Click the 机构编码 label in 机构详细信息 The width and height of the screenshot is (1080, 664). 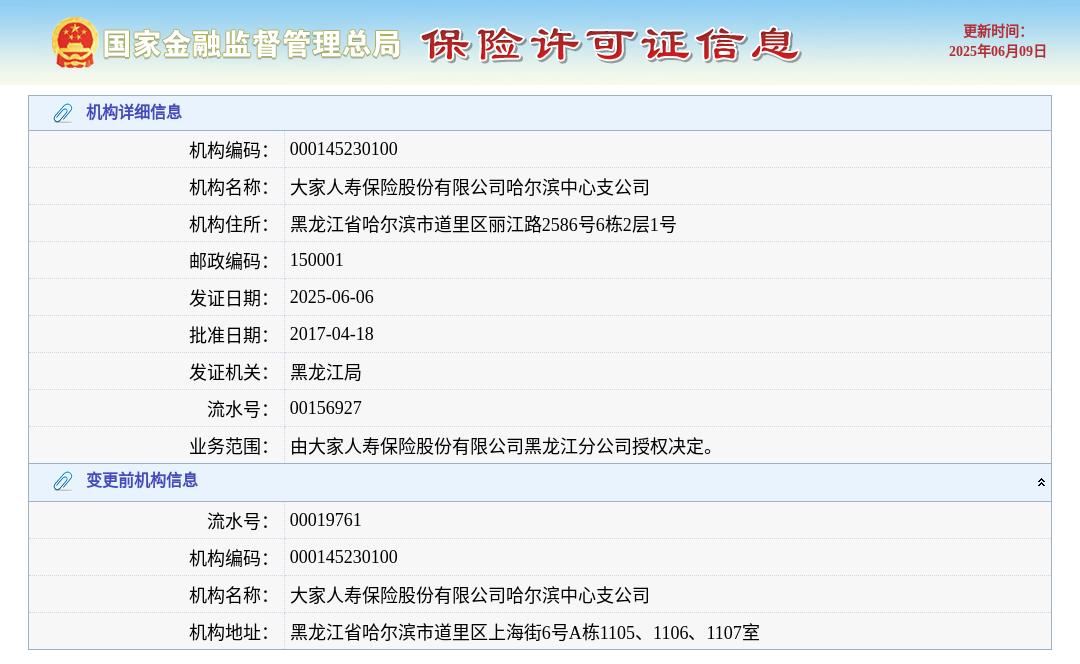pyautogui.click(x=229, y=150)
